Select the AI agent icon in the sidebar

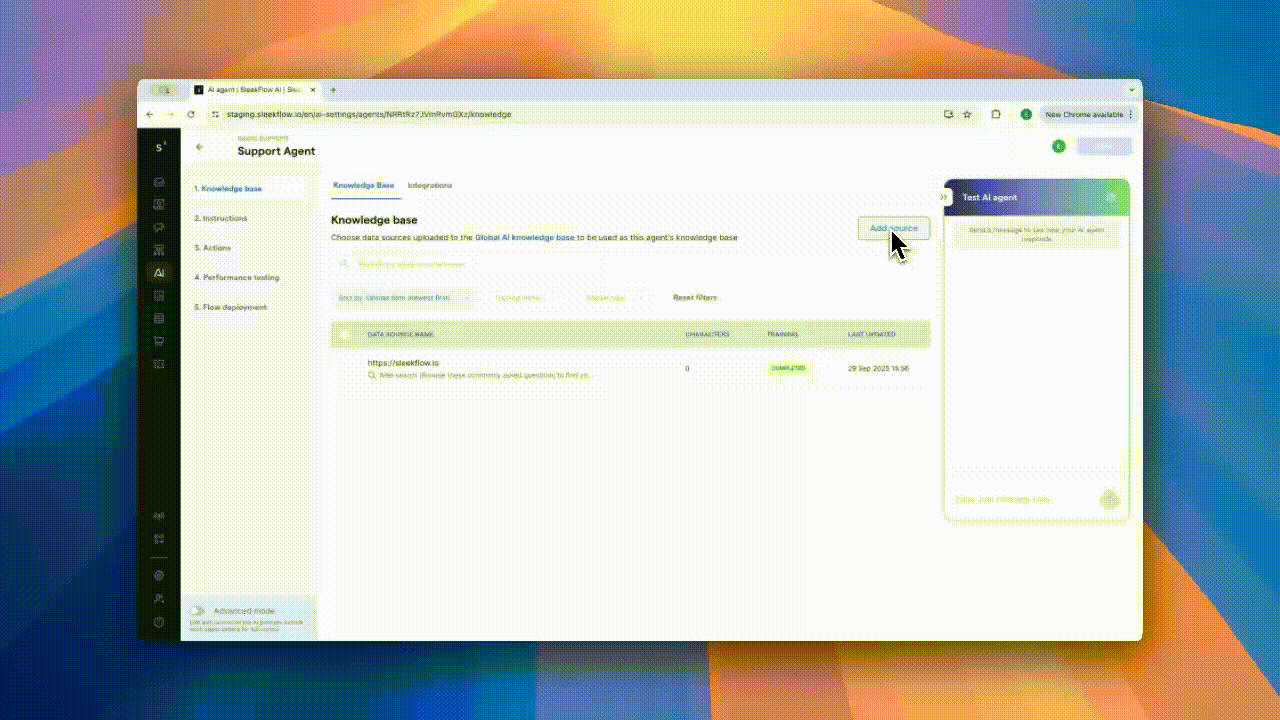pos(159,272)
